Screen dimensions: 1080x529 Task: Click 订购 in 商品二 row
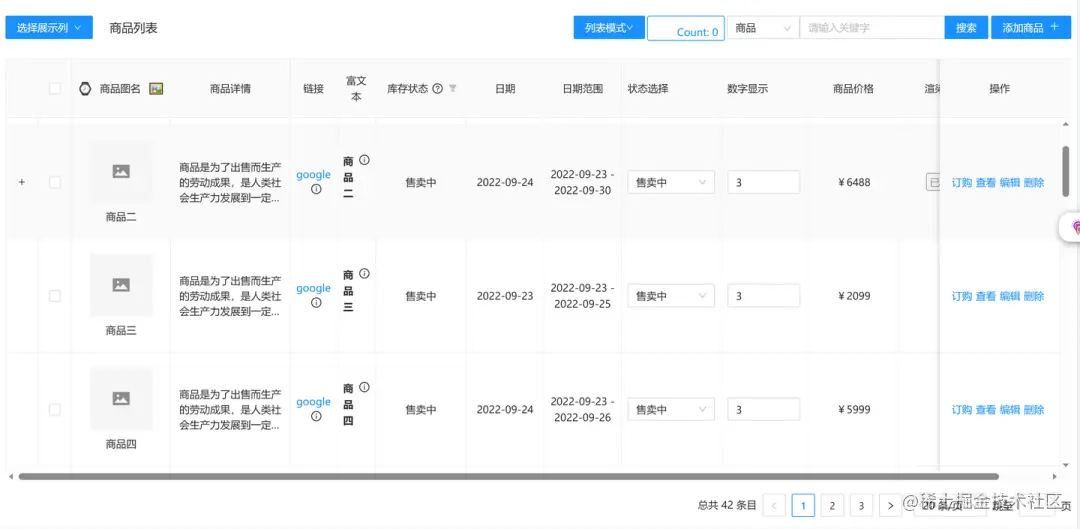[962, 183]
